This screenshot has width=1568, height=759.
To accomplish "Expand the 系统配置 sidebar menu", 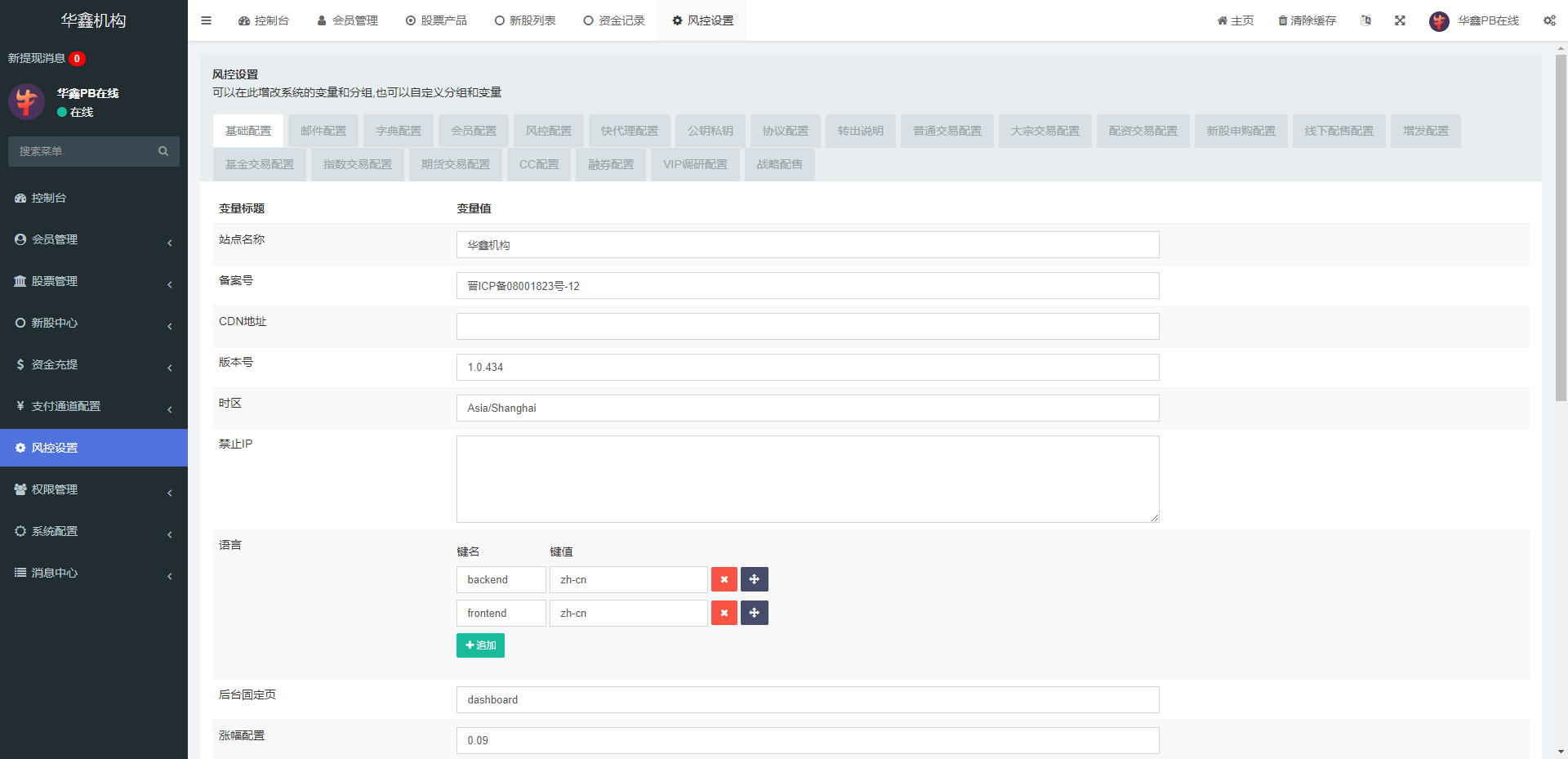I will pyautogui.click(x=94, y=531).
